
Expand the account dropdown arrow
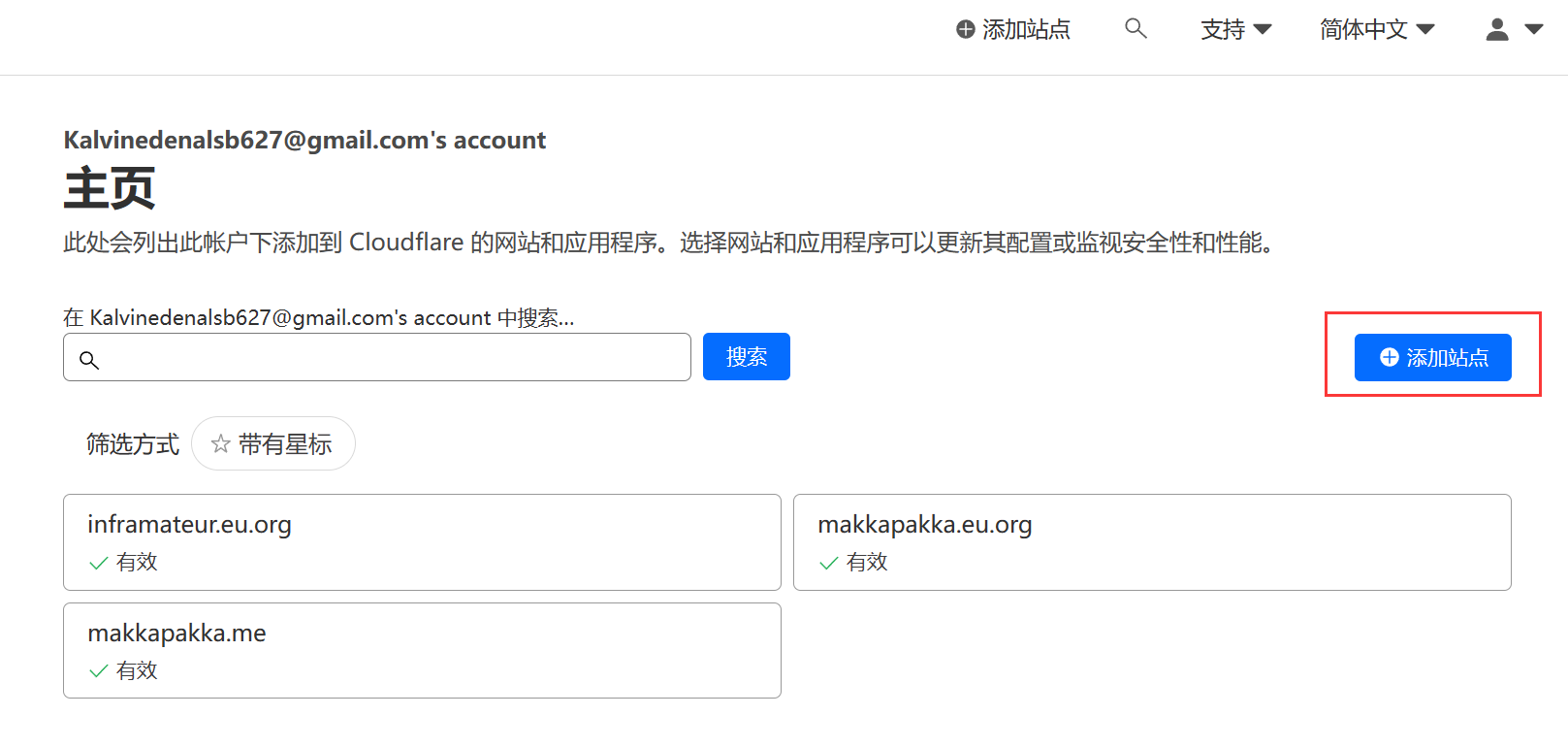coord(1534,30)
